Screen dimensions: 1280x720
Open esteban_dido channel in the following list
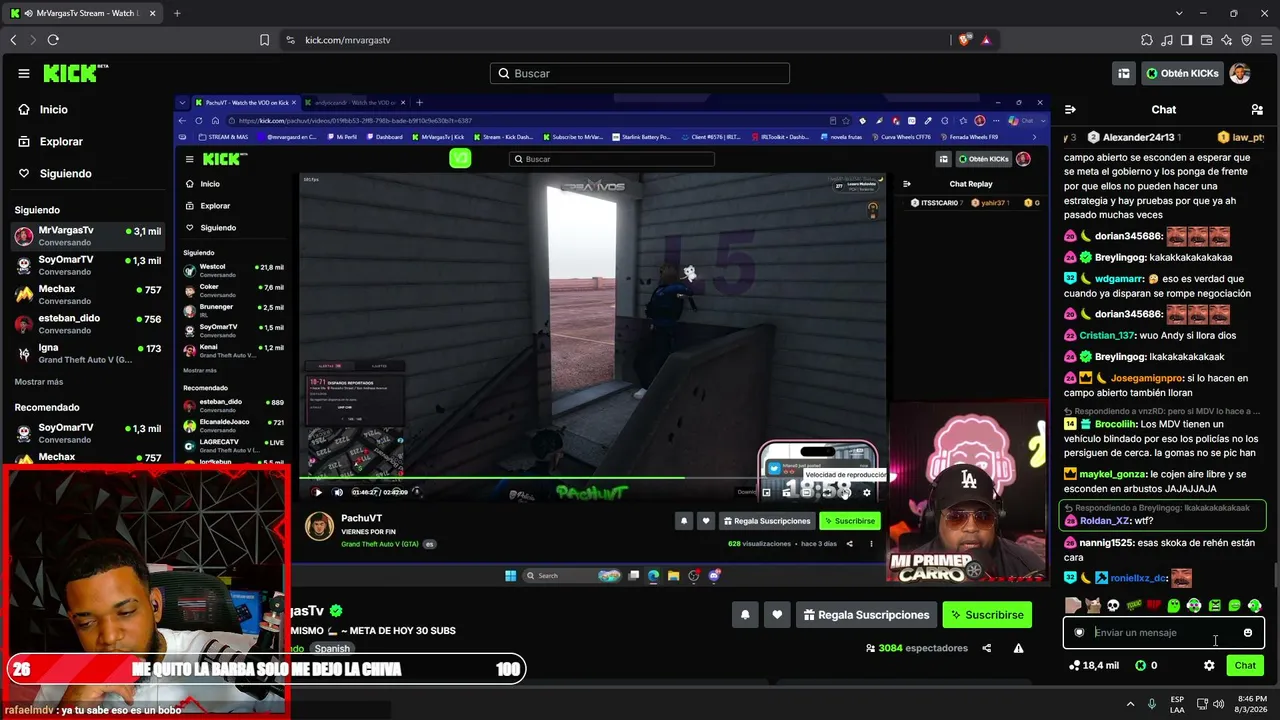pos(87,324)
